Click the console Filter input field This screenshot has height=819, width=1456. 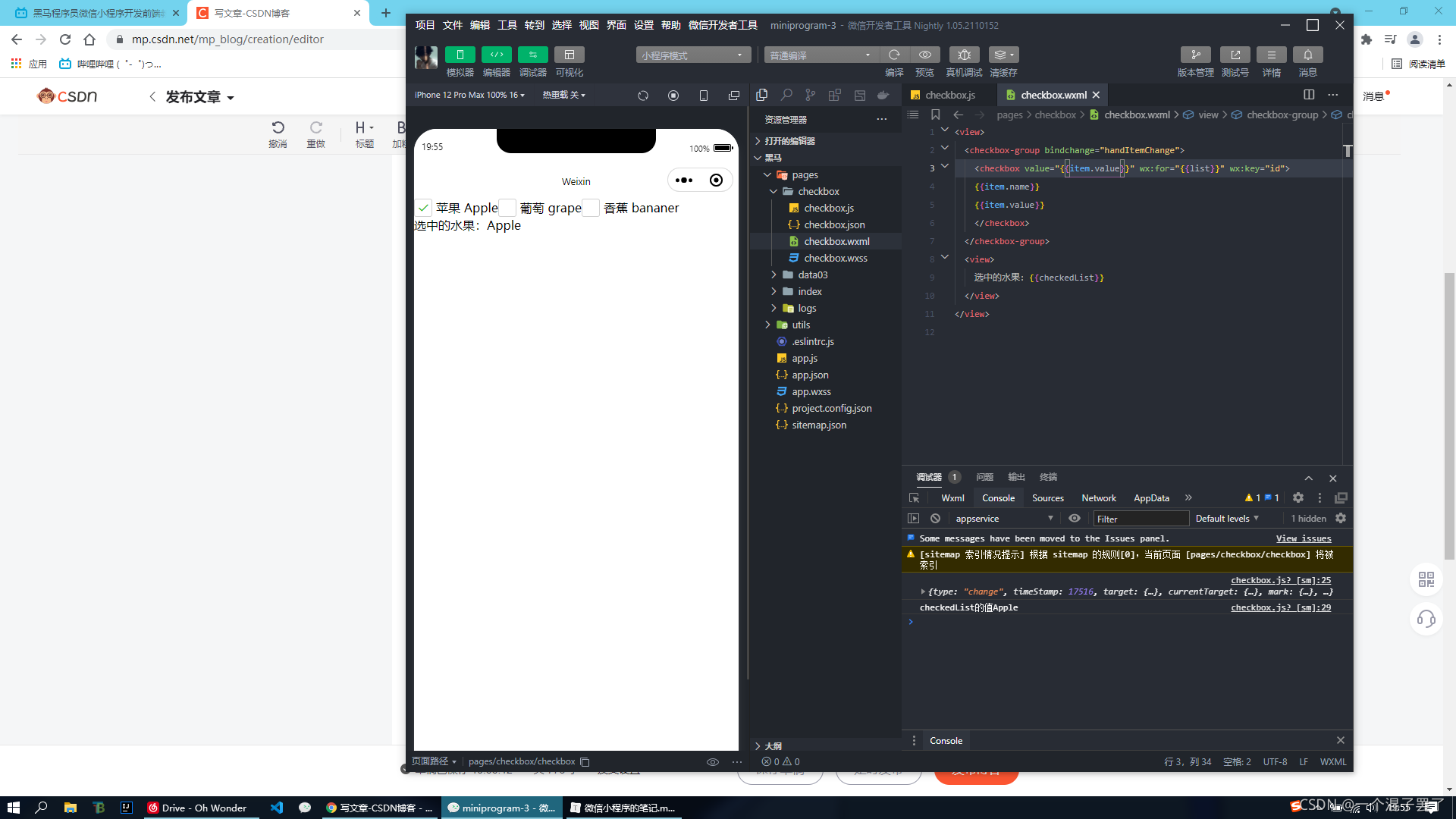tap(1140, 519)
